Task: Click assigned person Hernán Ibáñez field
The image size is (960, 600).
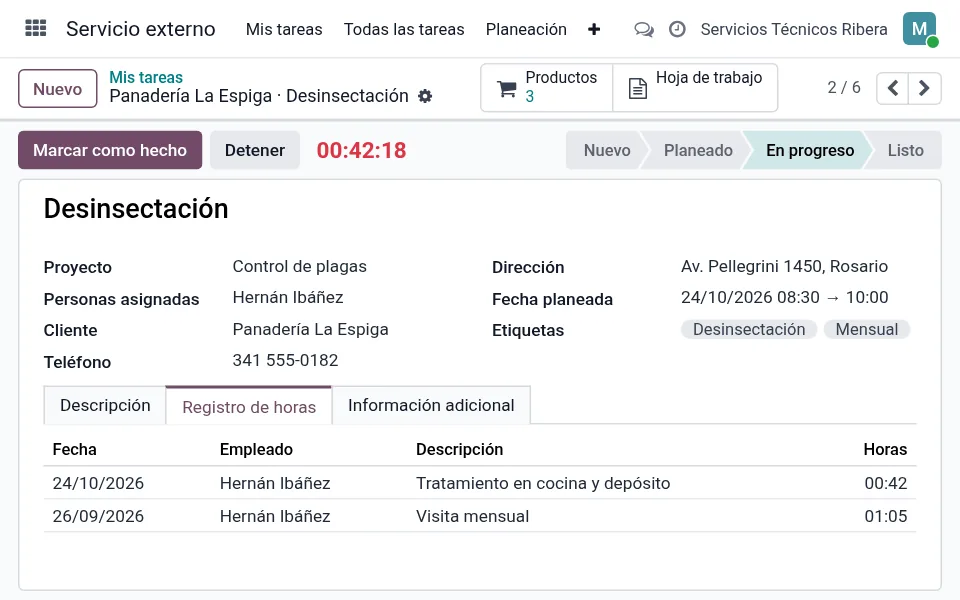Action: pyautogui.click(x=288, y=298)
